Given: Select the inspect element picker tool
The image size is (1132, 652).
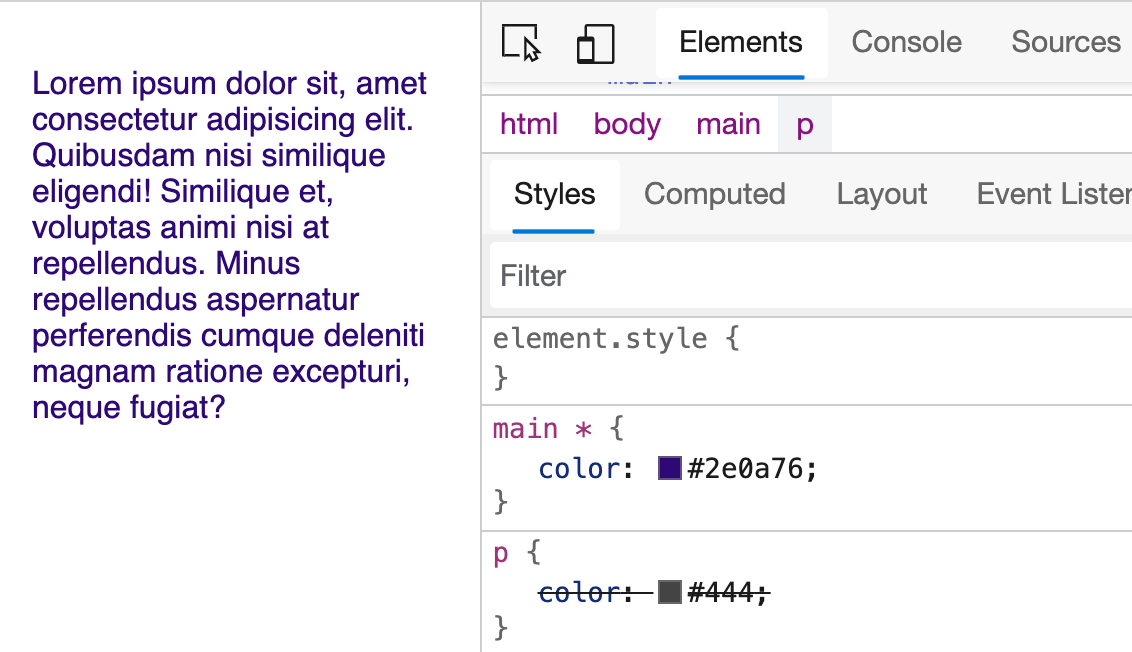Looking at the screenshot, I should [521, 42].
